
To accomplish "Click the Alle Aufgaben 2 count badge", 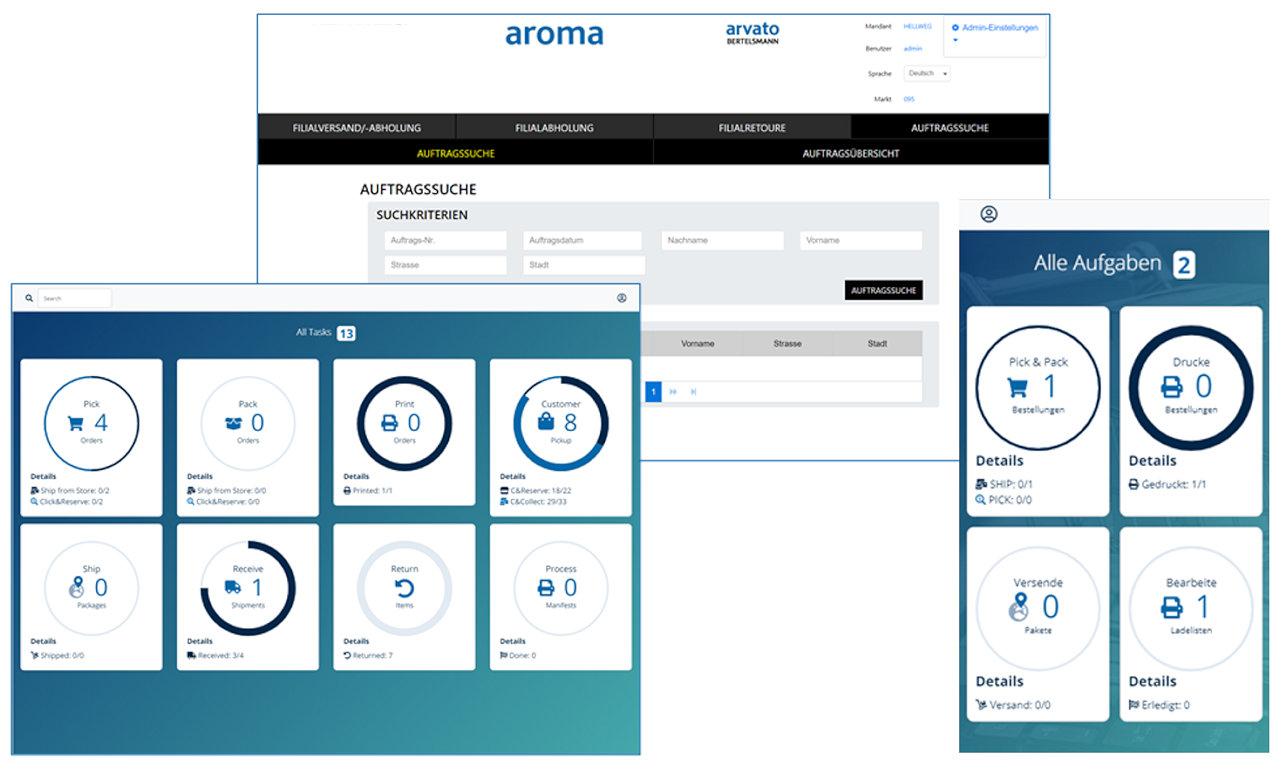I will tap(1183, 265).
